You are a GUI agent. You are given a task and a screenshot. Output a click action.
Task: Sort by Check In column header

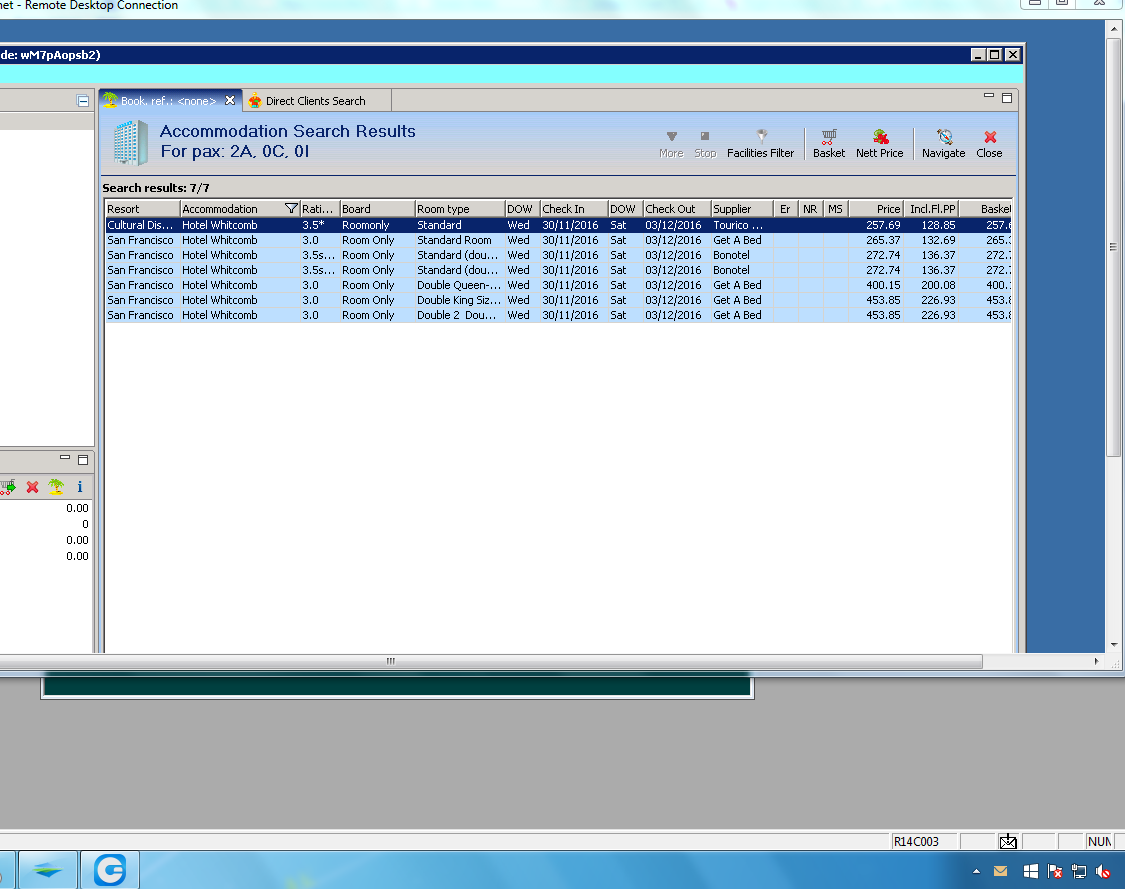point(573,209)
